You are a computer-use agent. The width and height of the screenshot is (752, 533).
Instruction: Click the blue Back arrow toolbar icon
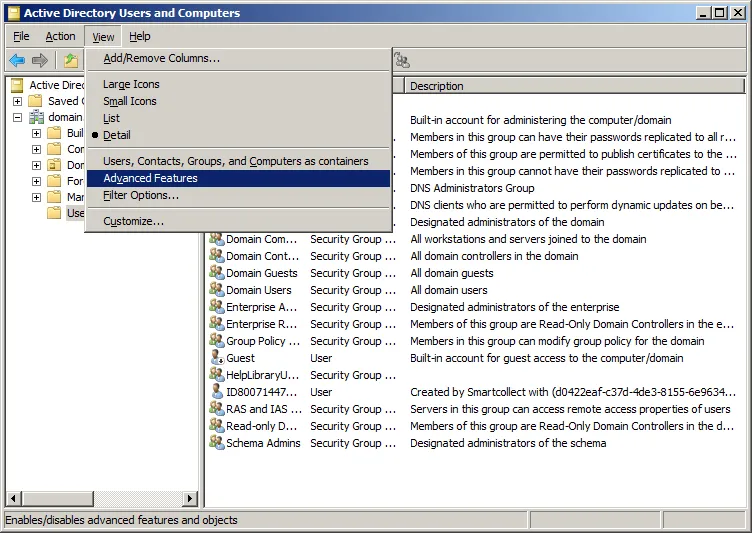17,60
